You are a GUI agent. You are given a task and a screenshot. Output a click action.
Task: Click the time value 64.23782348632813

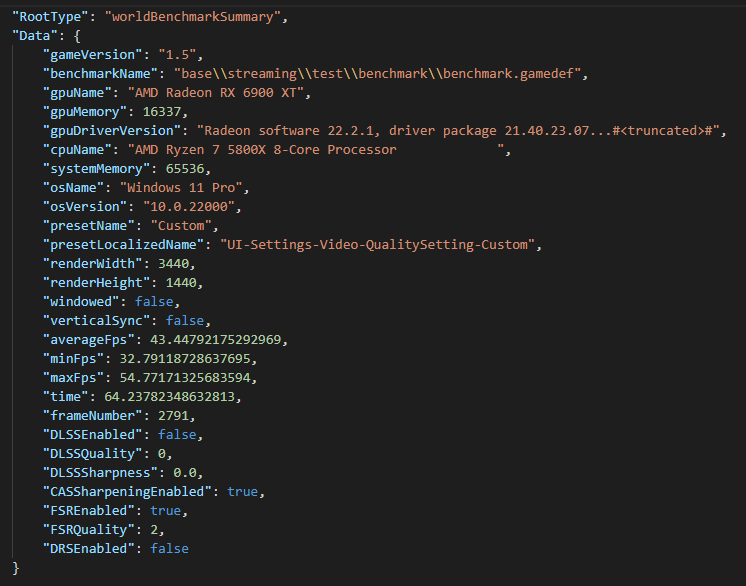169,397
